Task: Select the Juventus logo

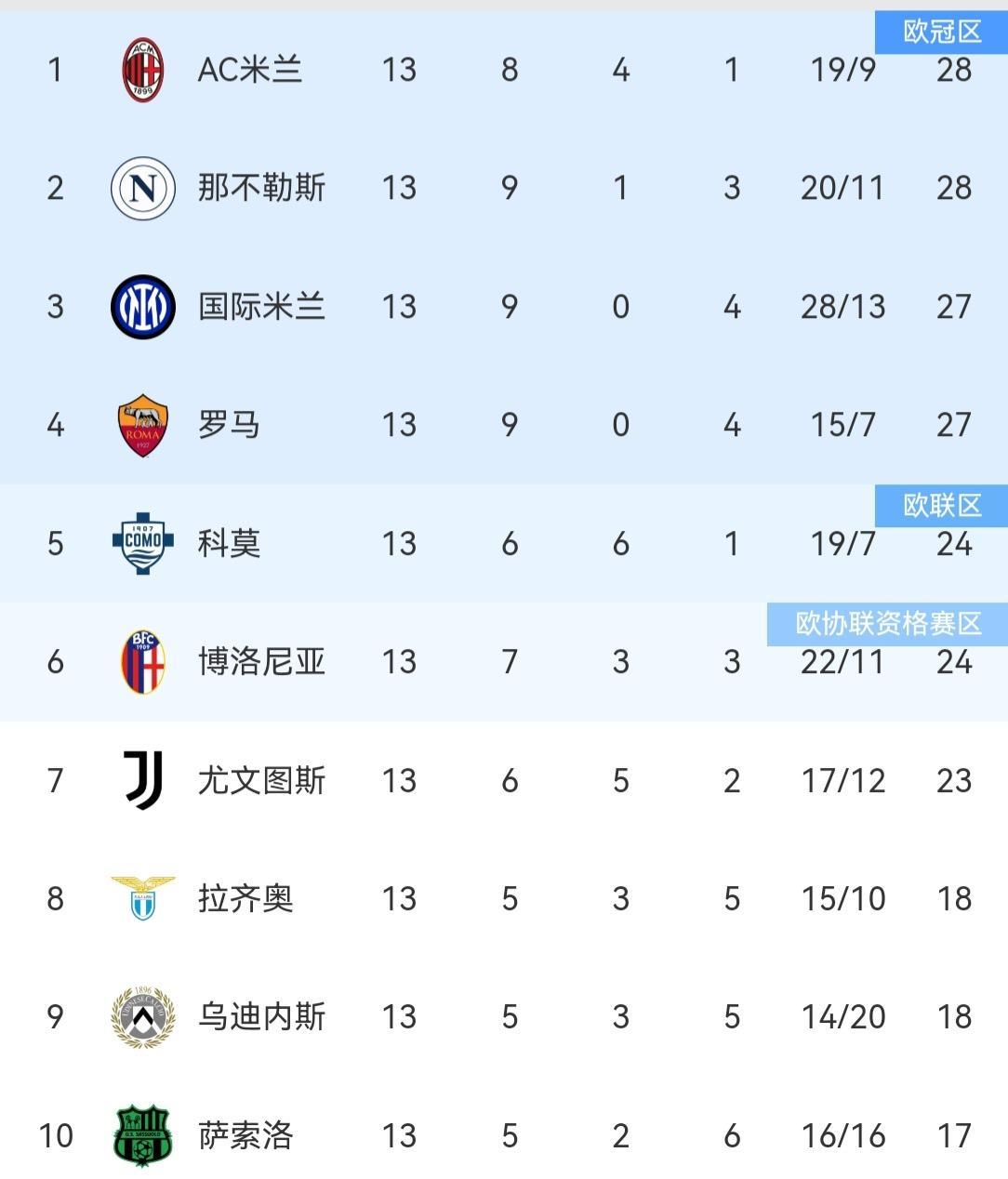Action: 143,780
